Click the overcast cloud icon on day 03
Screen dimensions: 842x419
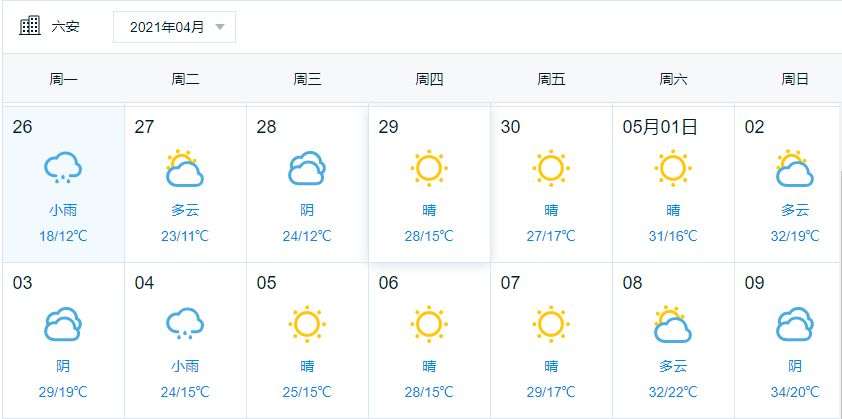[x=63, y=324]
